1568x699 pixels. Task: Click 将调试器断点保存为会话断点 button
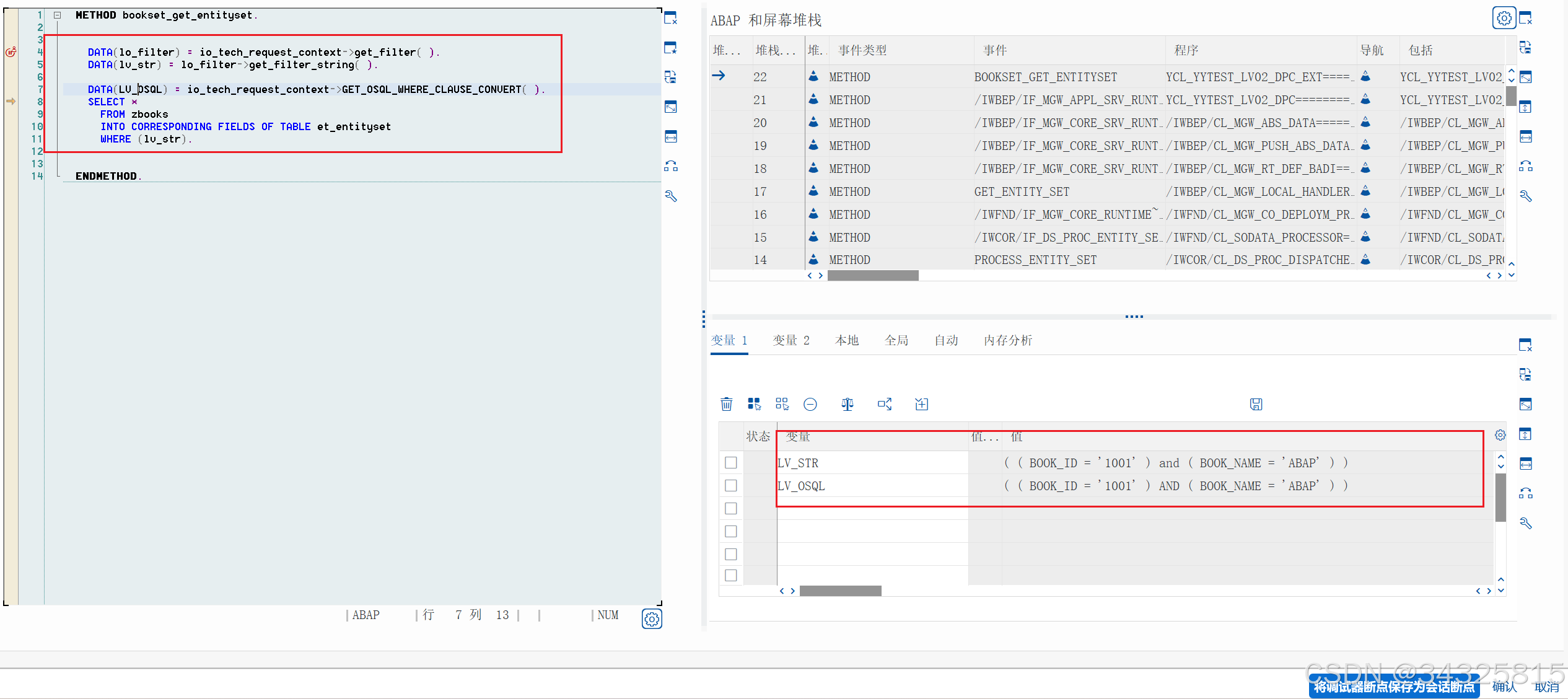click(x=1393, y=687)
